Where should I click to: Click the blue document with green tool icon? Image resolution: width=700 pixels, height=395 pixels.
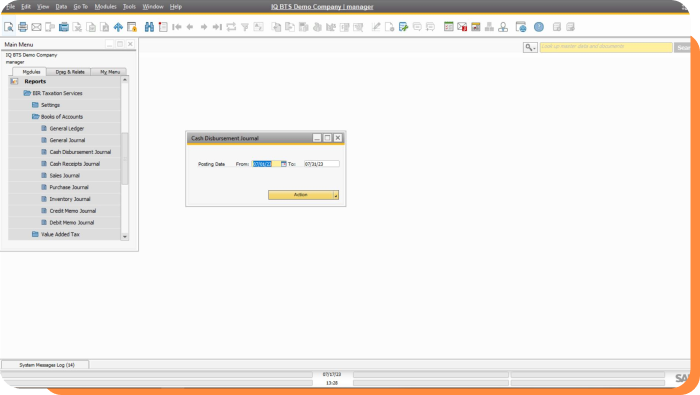click(x=403, y=27)
